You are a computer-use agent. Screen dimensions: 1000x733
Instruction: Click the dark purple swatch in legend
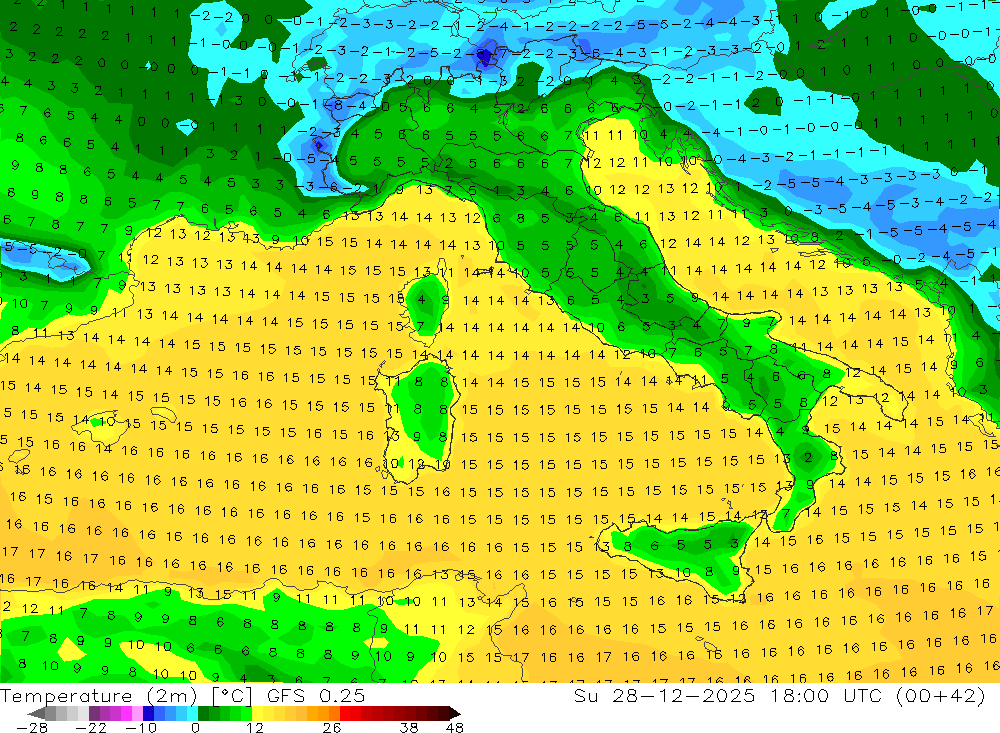(x=94, y=714)
